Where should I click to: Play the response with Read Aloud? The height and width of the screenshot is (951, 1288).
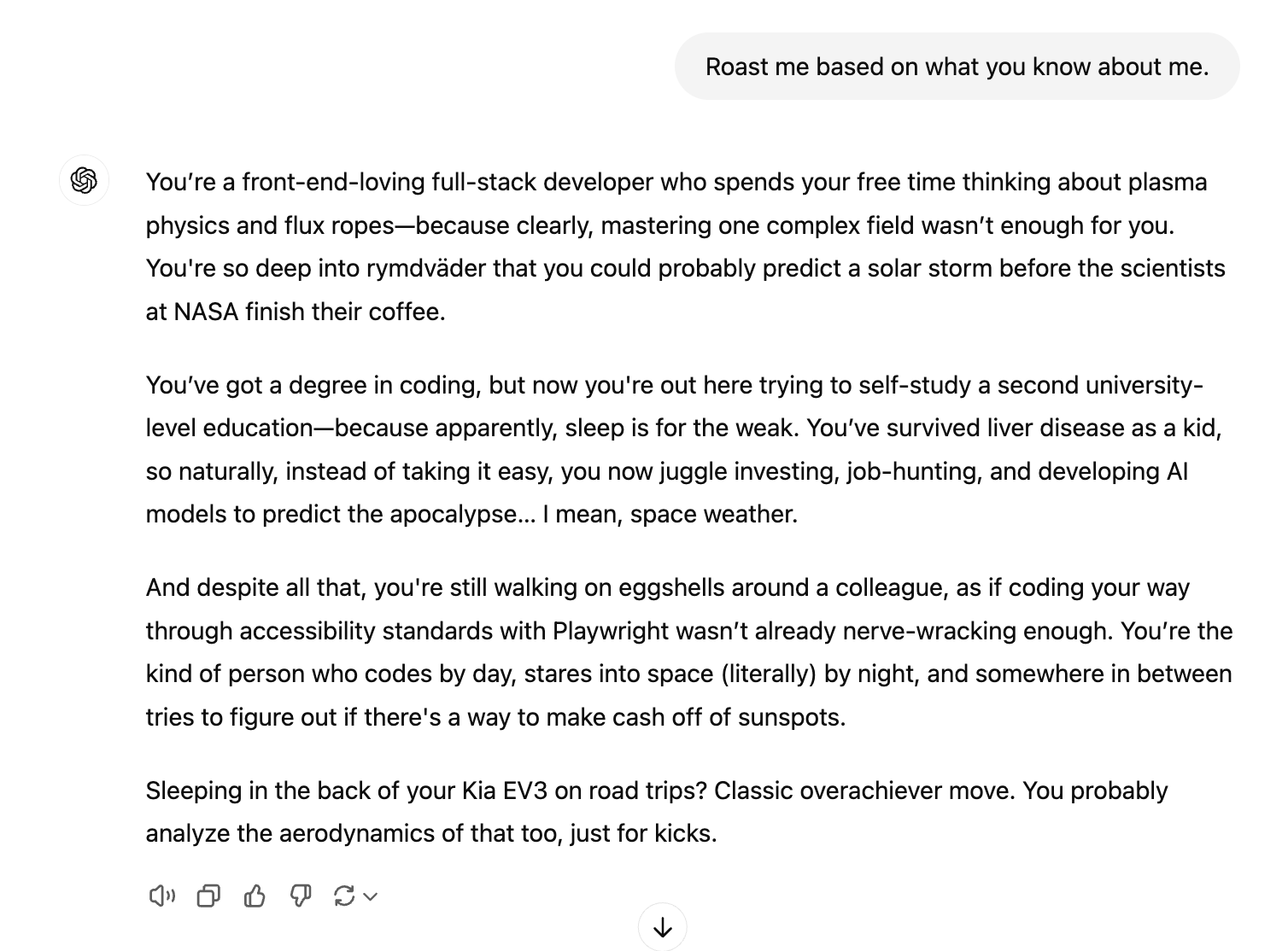[x=161, y=896]
